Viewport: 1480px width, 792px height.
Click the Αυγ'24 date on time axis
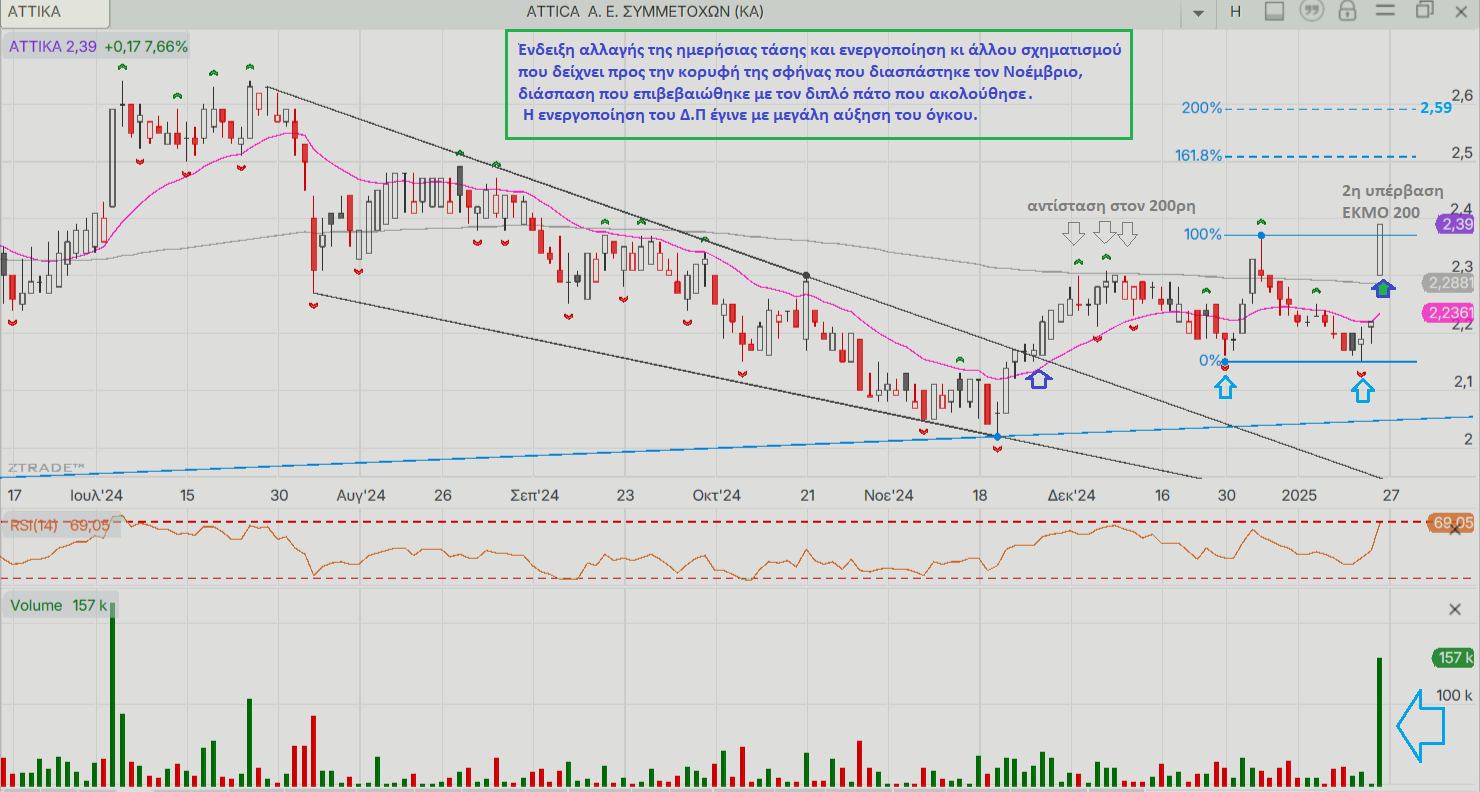click(361, 495)
